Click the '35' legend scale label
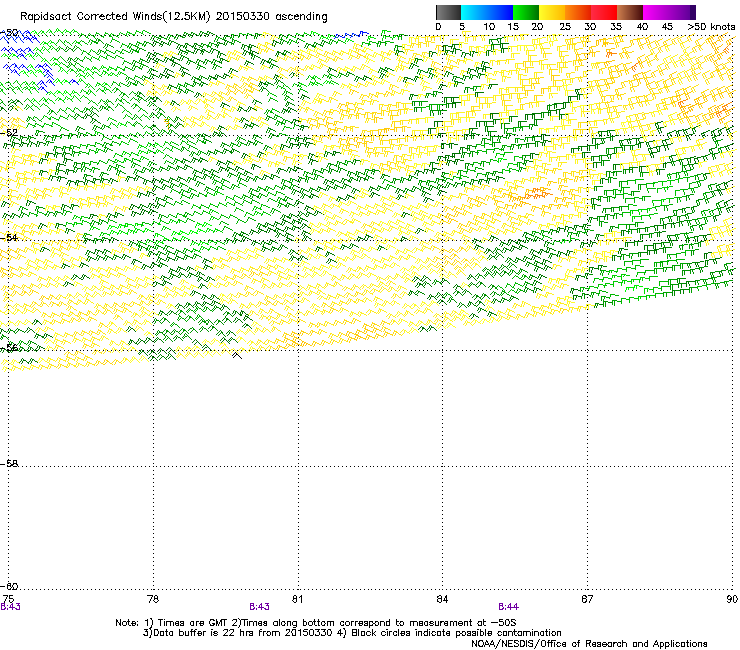This screenshot has height=650, width=740. pos(616,27)
